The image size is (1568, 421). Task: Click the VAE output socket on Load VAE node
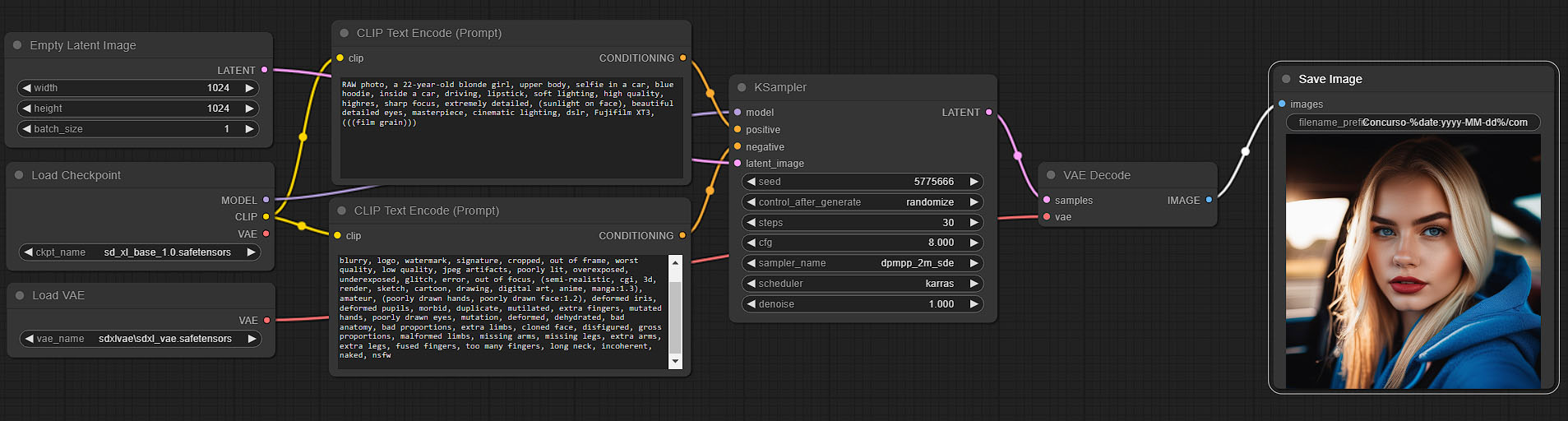point(266,320)
